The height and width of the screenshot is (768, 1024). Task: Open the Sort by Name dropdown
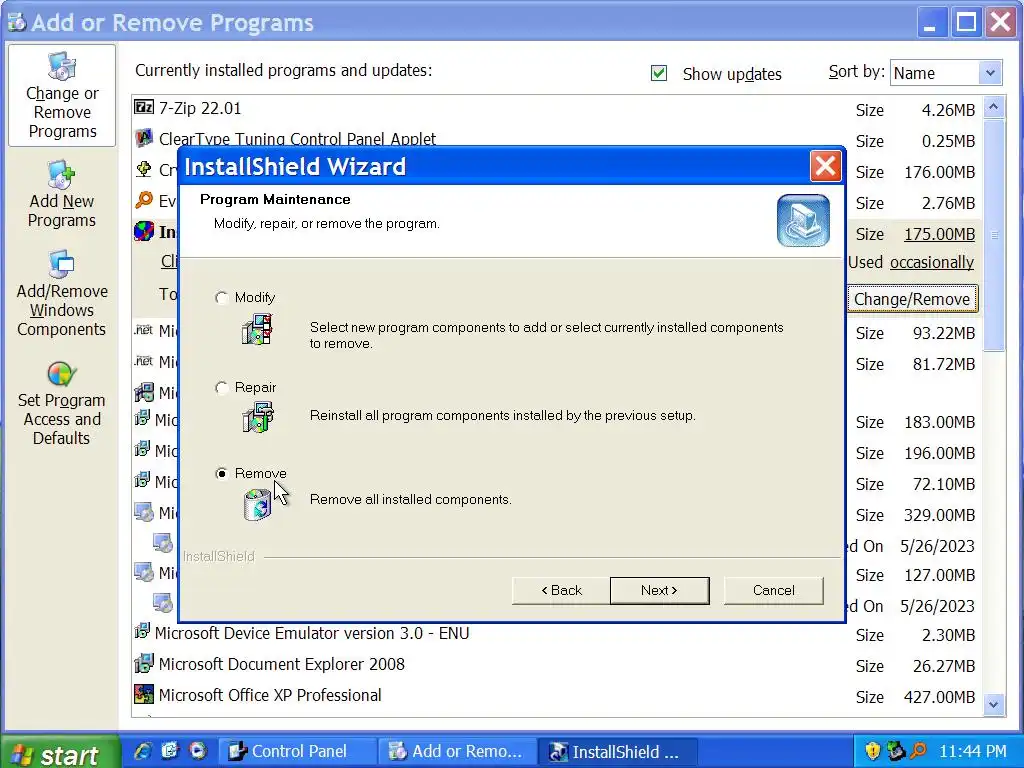tap(990, 72)
